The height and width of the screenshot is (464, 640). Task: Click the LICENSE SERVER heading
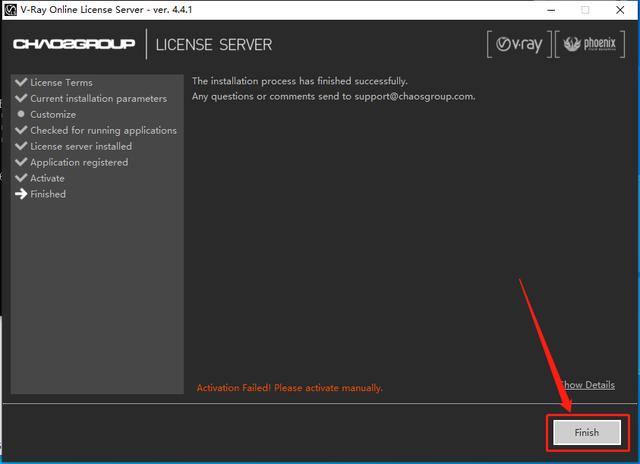point(214,44)
